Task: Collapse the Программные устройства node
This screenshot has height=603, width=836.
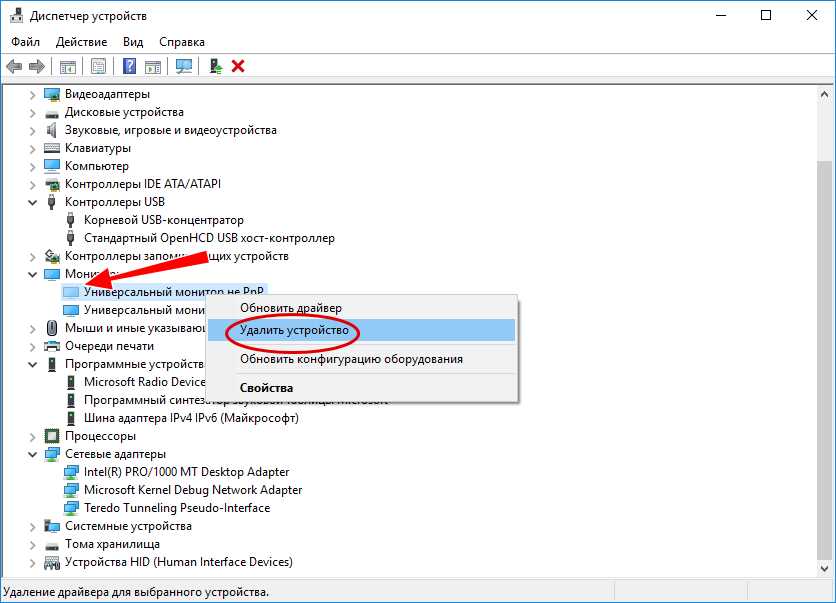Action: click(x=33, y=365)
